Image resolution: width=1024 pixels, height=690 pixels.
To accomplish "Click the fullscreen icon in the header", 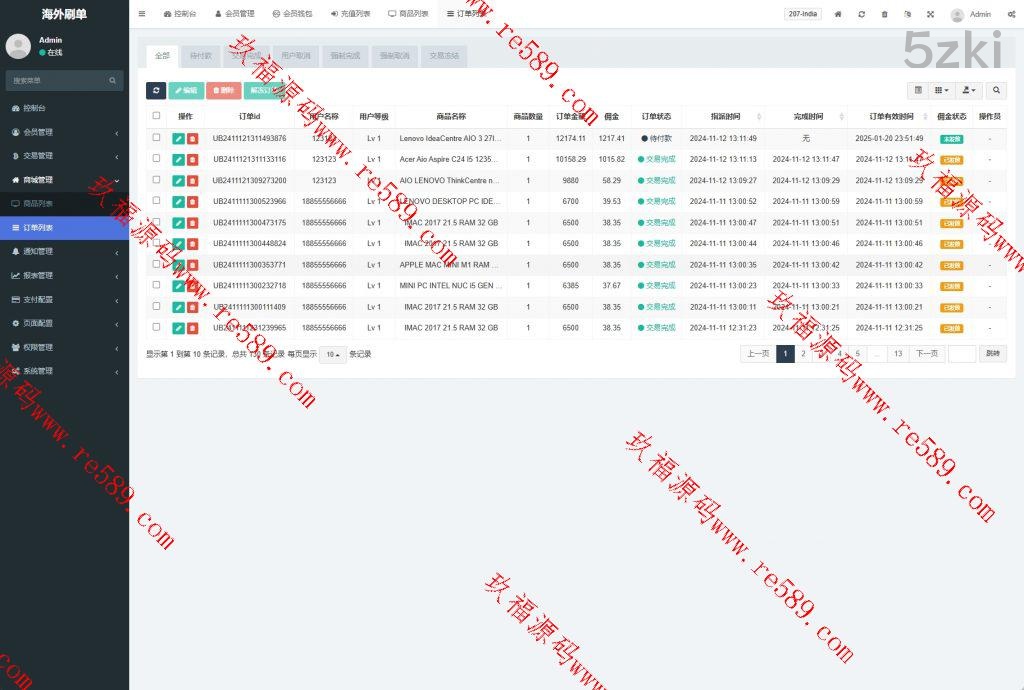I will click(930, 14).
